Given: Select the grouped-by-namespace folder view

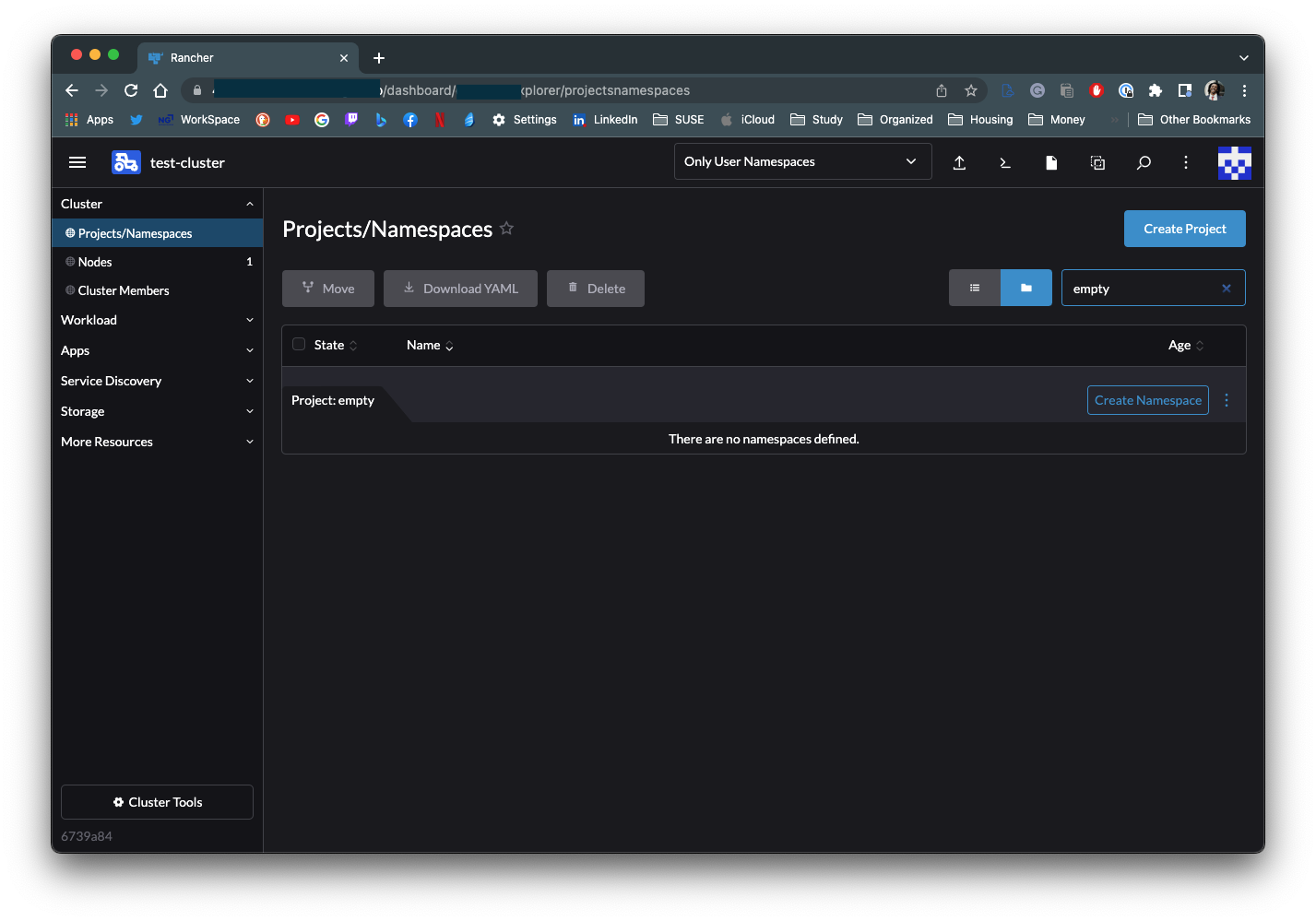Looking at the screenshot, I should point(1026,288).
